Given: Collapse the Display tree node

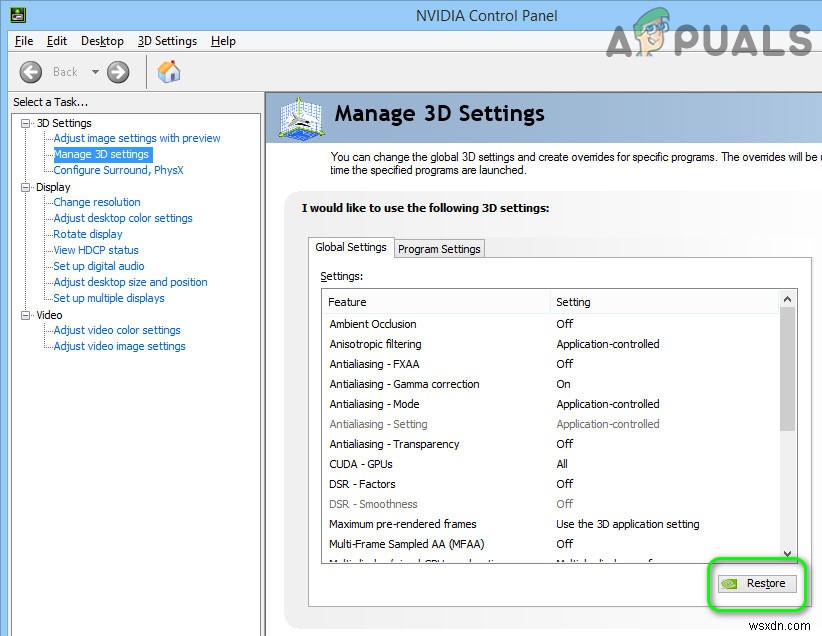Looking at the screenshot, I should pyautogui.click(x=25, y=187).
